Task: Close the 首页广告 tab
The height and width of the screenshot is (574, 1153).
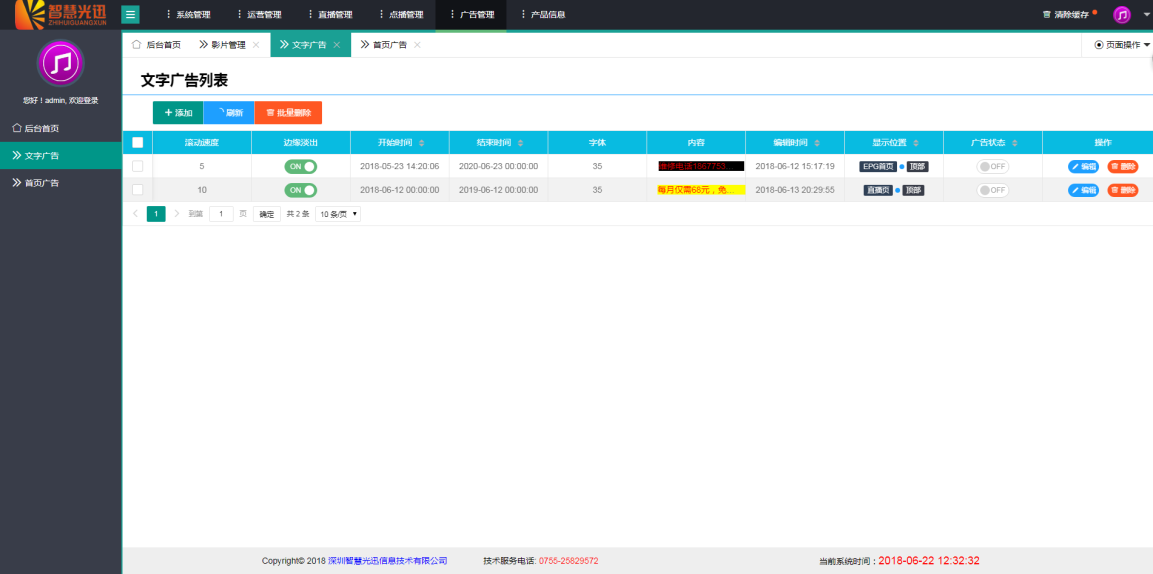Action: coord(417,45)
